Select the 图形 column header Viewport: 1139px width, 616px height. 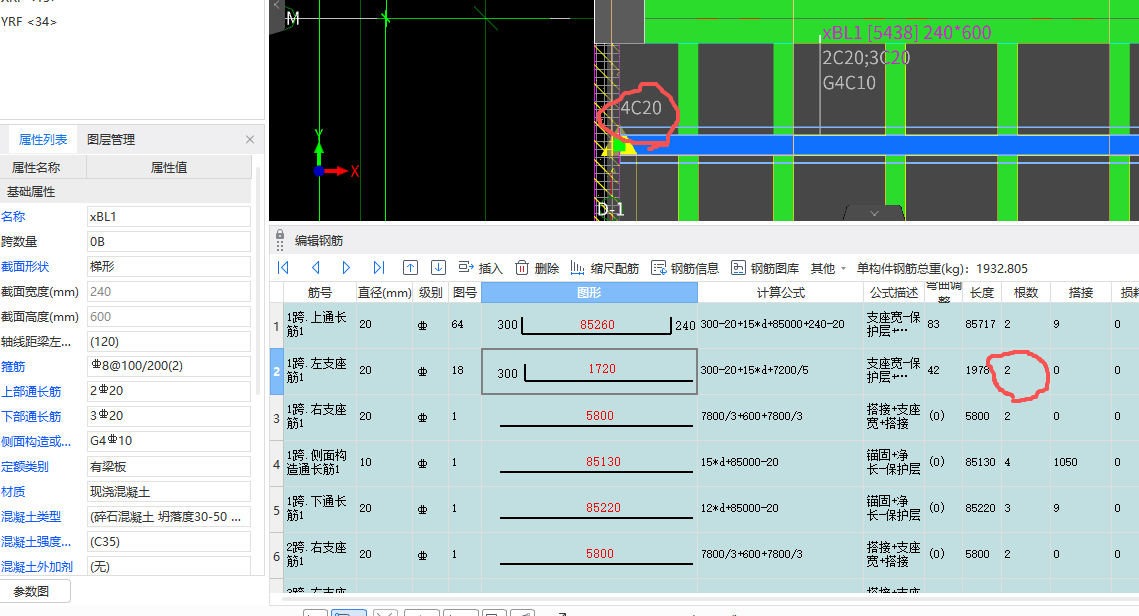[589, 293]
